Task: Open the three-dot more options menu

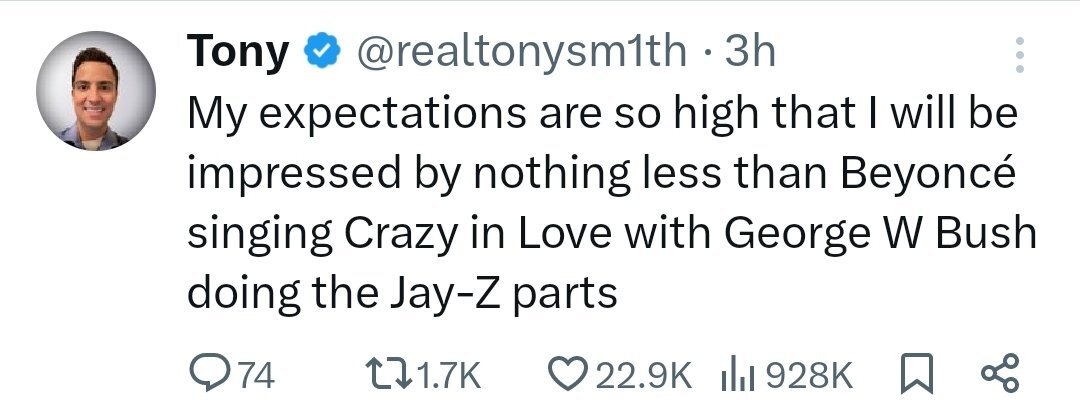Action: click(x=1018, y=55)
